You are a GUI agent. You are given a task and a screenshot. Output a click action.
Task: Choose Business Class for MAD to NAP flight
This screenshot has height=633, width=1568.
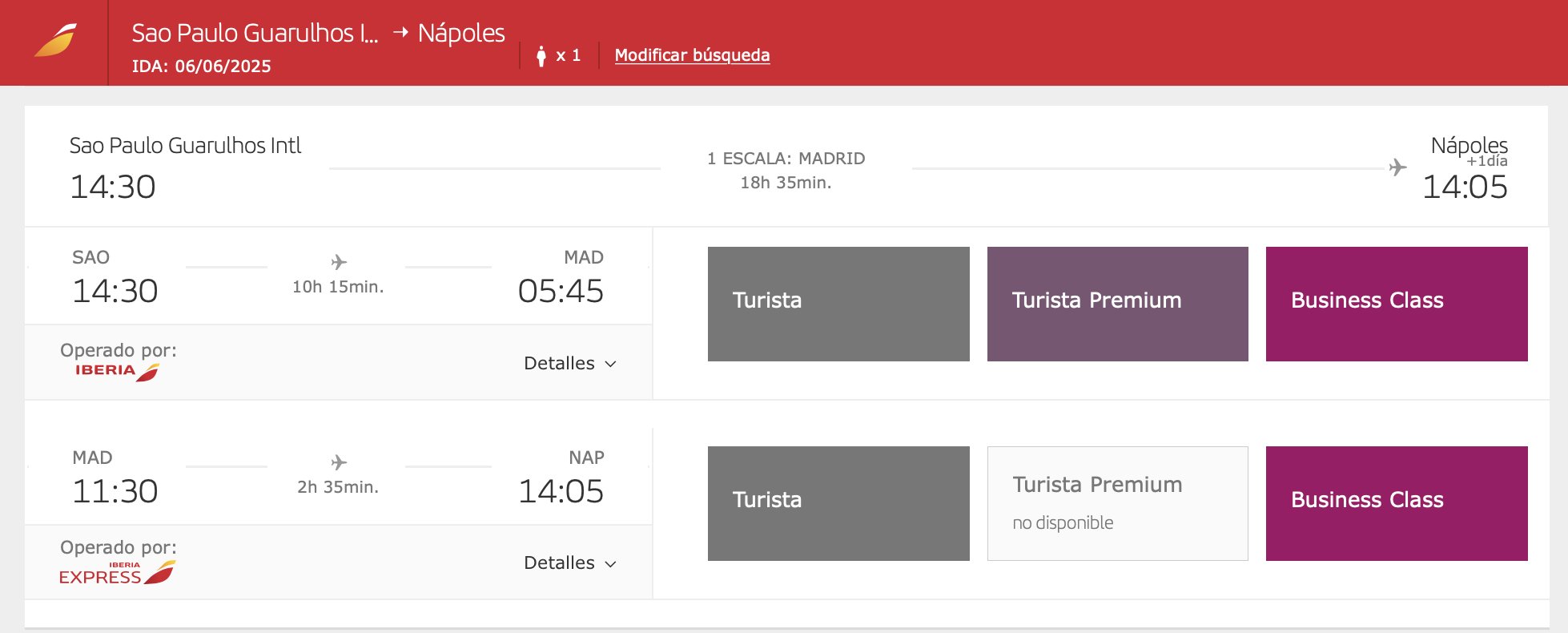tap(1397, 503)
